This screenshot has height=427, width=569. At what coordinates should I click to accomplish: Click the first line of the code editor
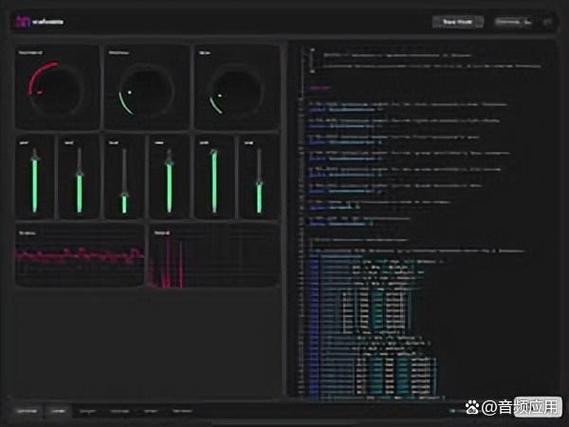[397, 56]
